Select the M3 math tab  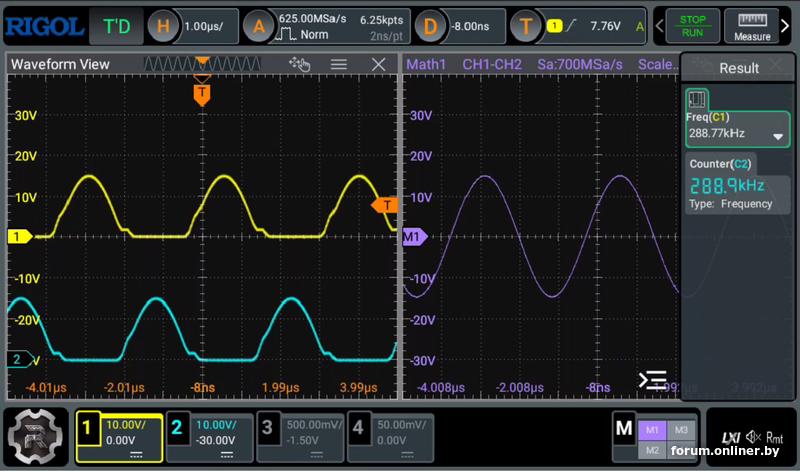pos(681,429)
